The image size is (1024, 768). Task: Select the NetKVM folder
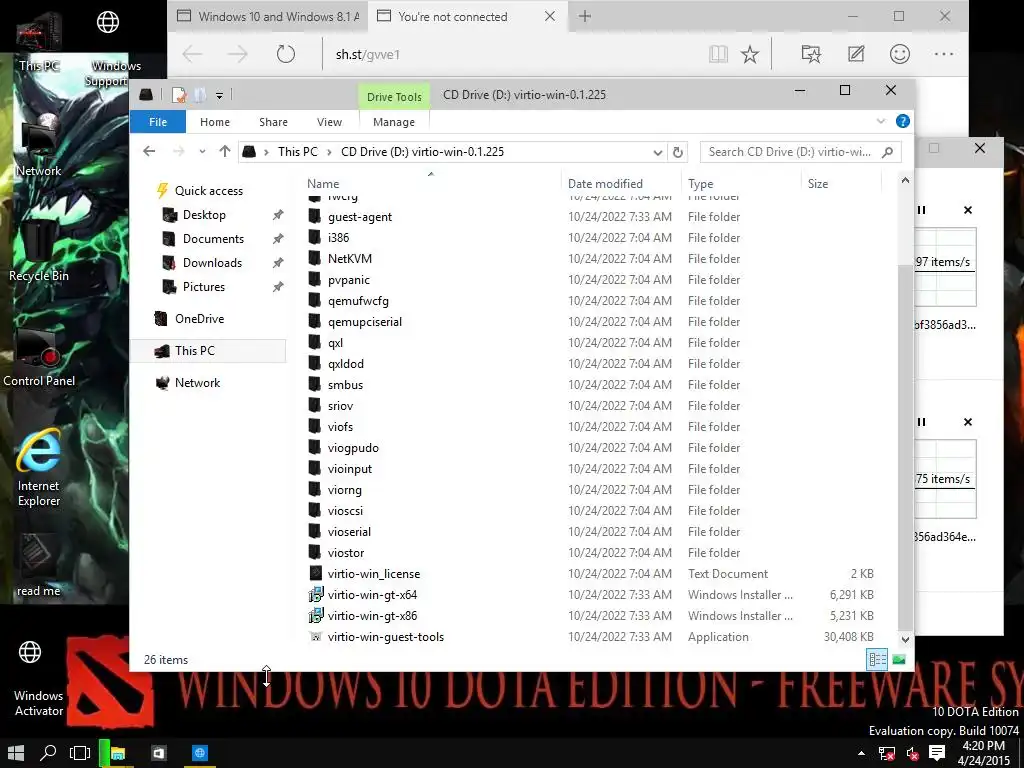pyautogui.click(x=350, y=259)
